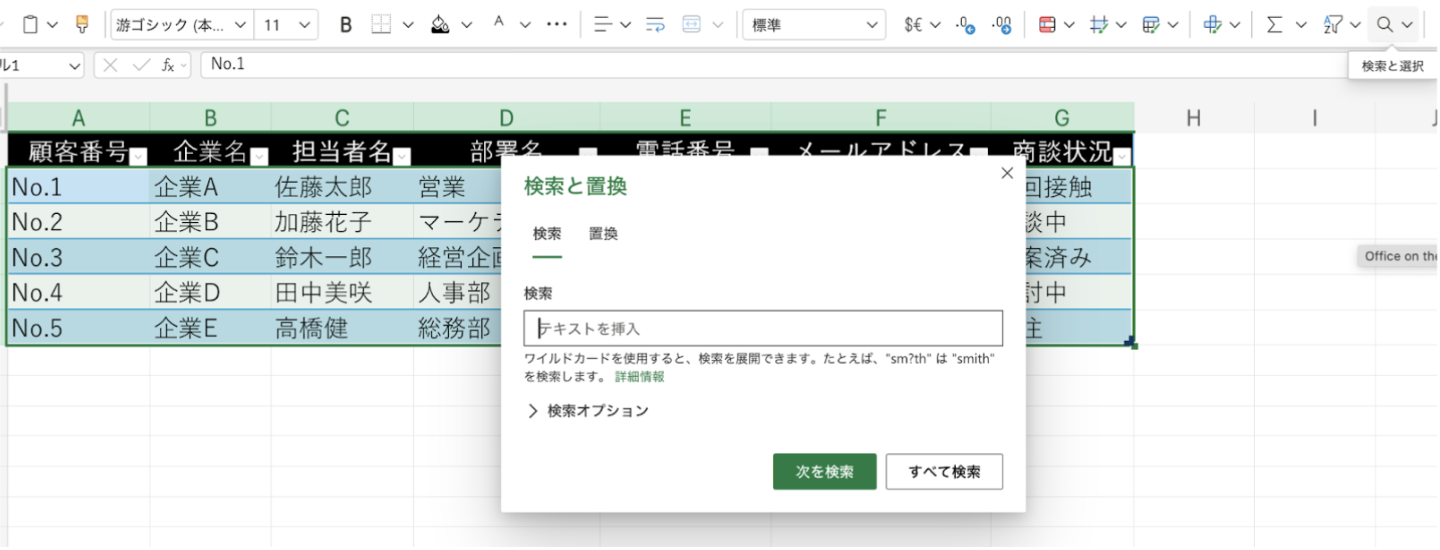Open the 企業名 column filter dropdown
Image resolution: width=1440 pixels, height=550 pixels.
coord(259,156)
